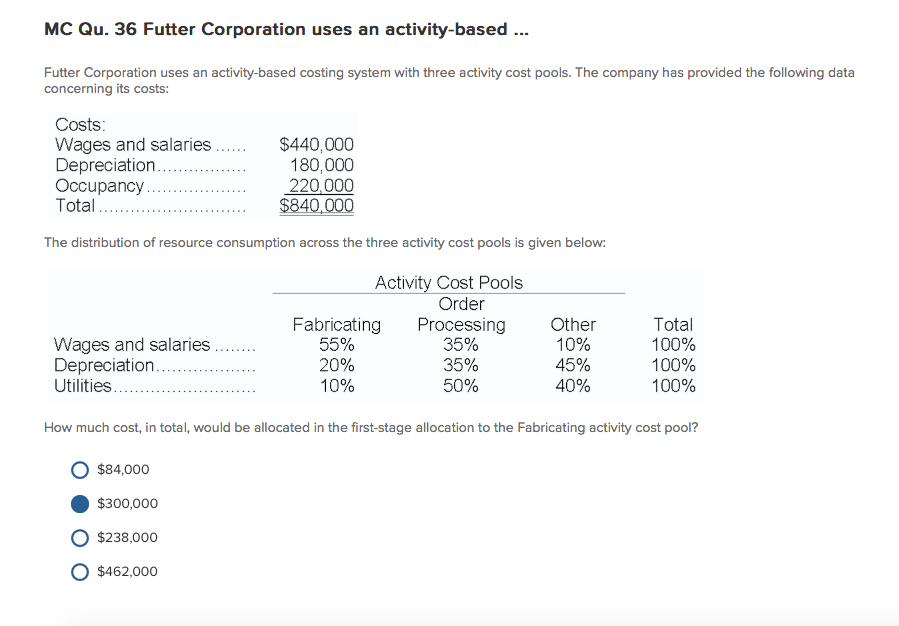This screenshot has height=626, width=899.
Task: Click the Fabricating column header
Action: click(336, 324)
